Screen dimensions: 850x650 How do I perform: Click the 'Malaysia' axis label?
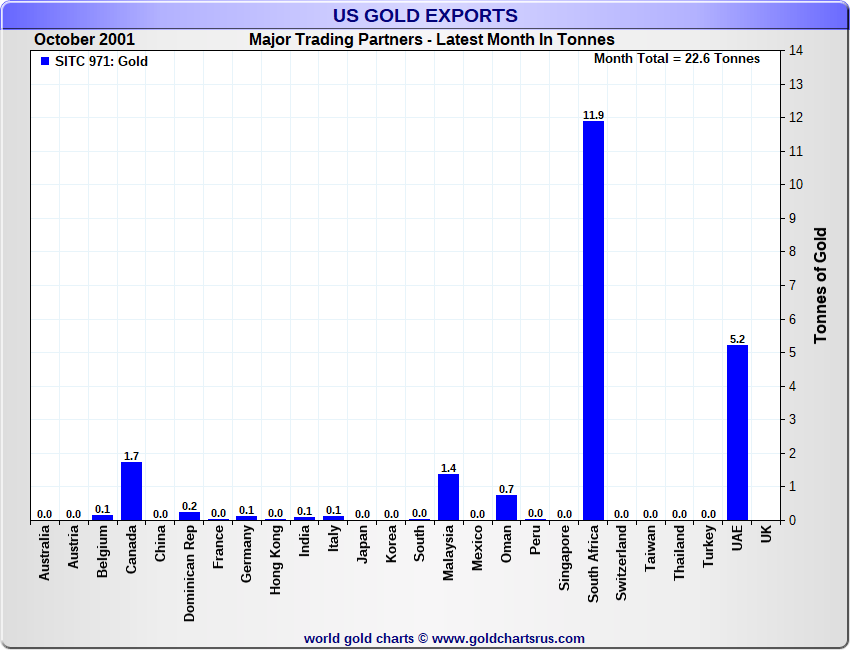click(x=448, y=553)
